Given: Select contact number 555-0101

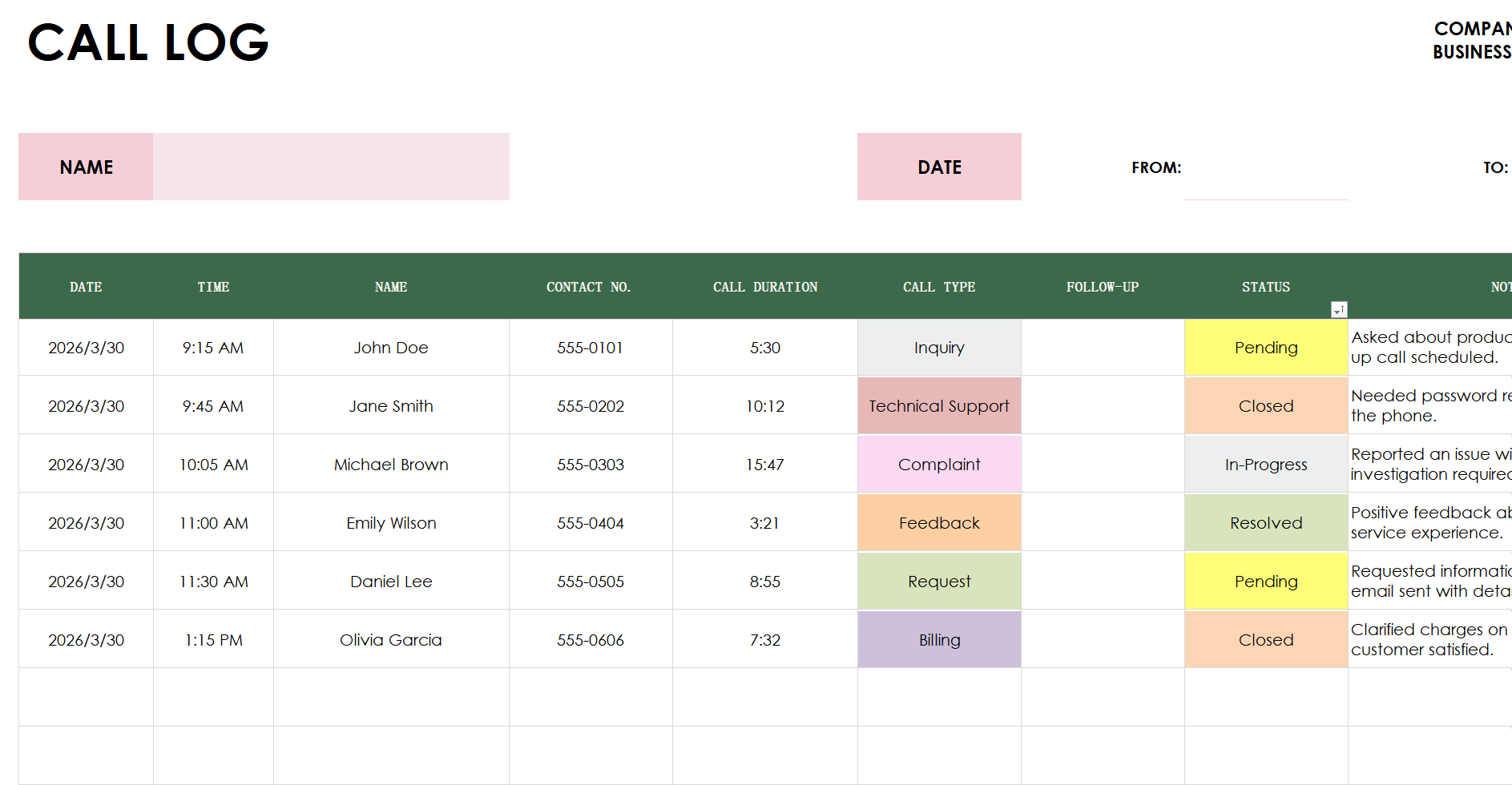Looking at the screenshot, I should [591, 348].
